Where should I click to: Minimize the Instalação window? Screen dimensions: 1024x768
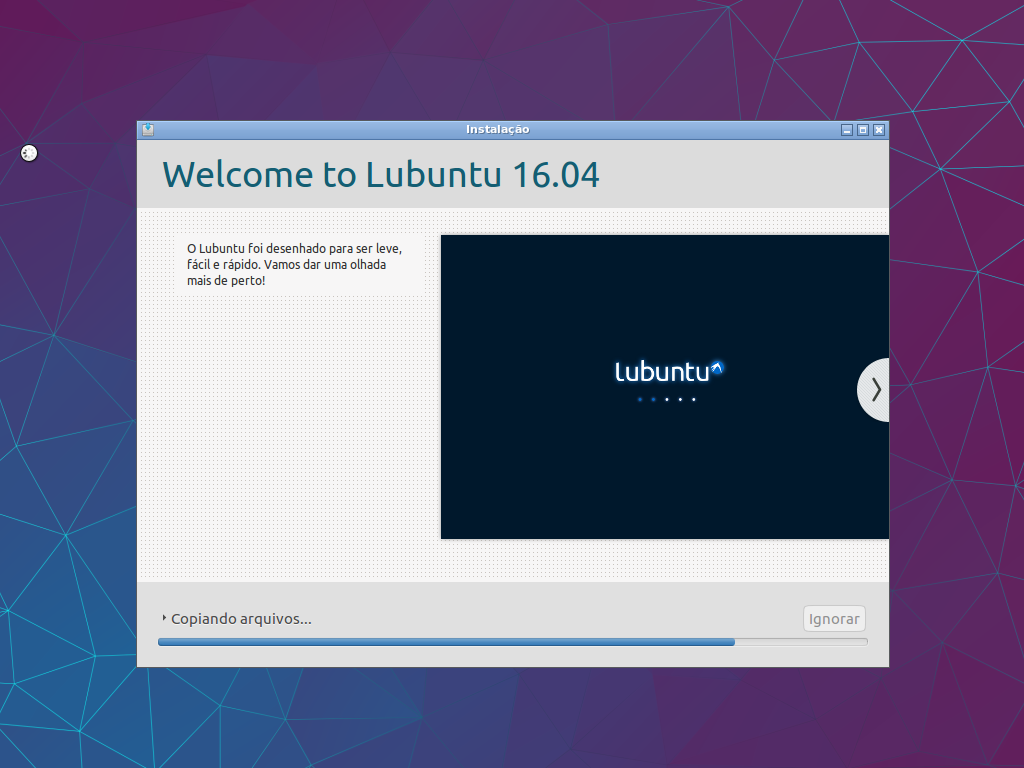tap(847, 130)
